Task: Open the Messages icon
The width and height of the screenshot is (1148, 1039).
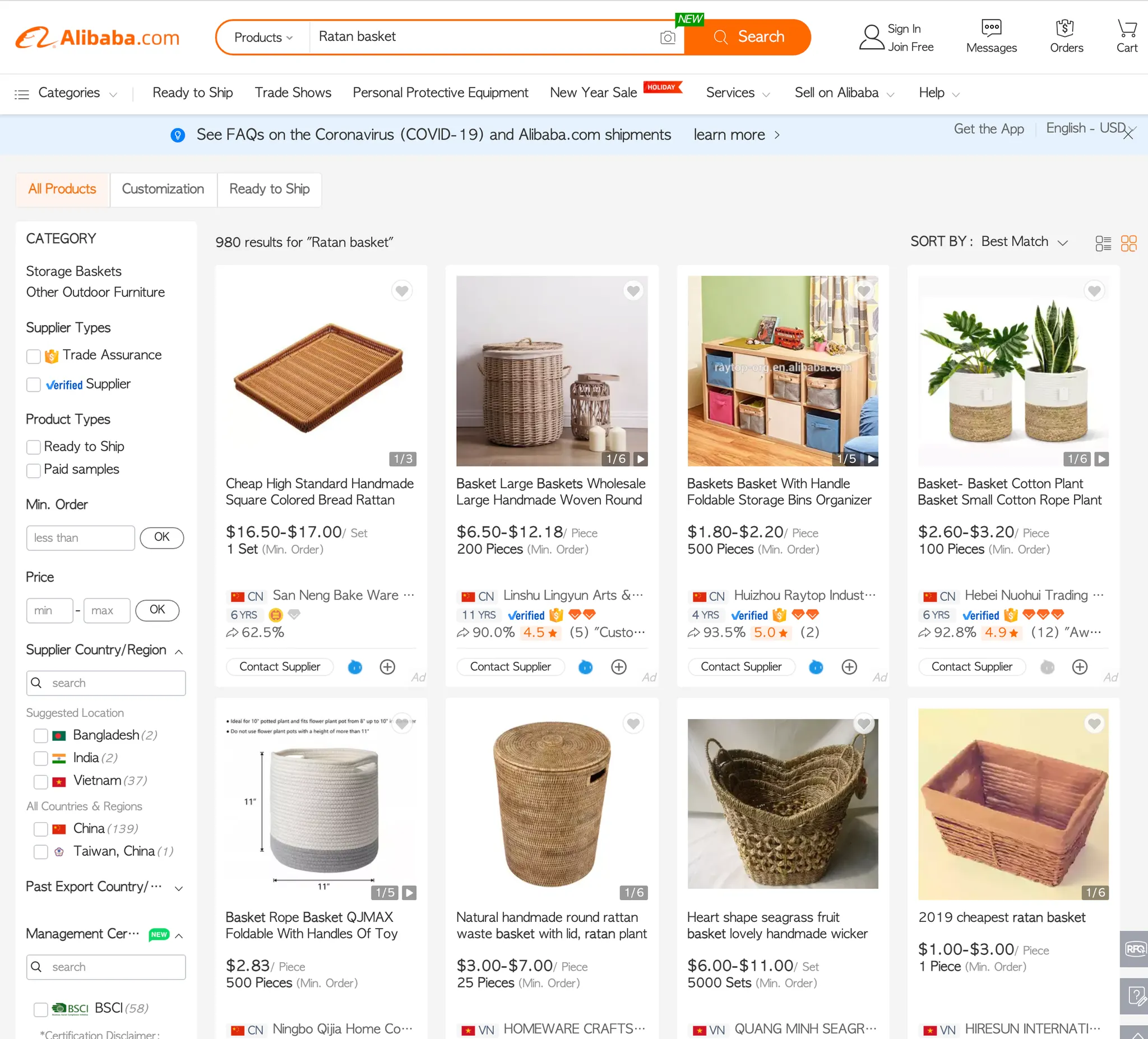Action: pyautogui.click(x=991, y=36)
